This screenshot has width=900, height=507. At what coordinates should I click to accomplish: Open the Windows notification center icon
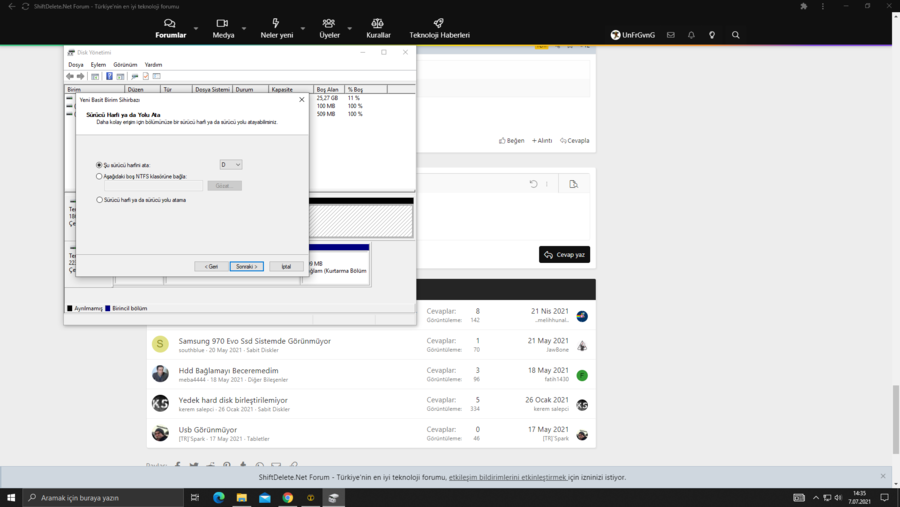tap(885, 498)
